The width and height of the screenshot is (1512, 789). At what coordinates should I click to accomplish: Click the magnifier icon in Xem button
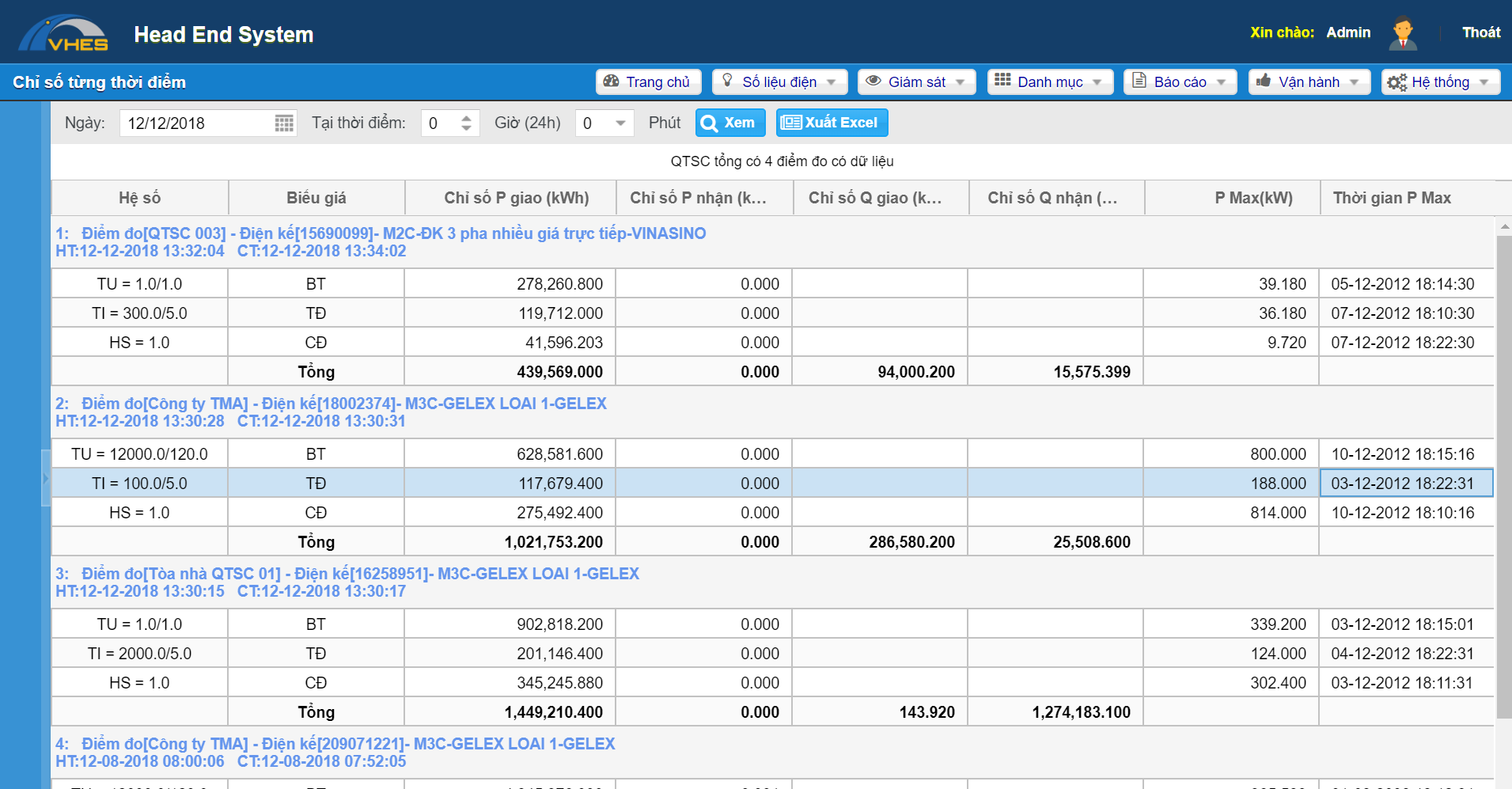click(710, 123)
